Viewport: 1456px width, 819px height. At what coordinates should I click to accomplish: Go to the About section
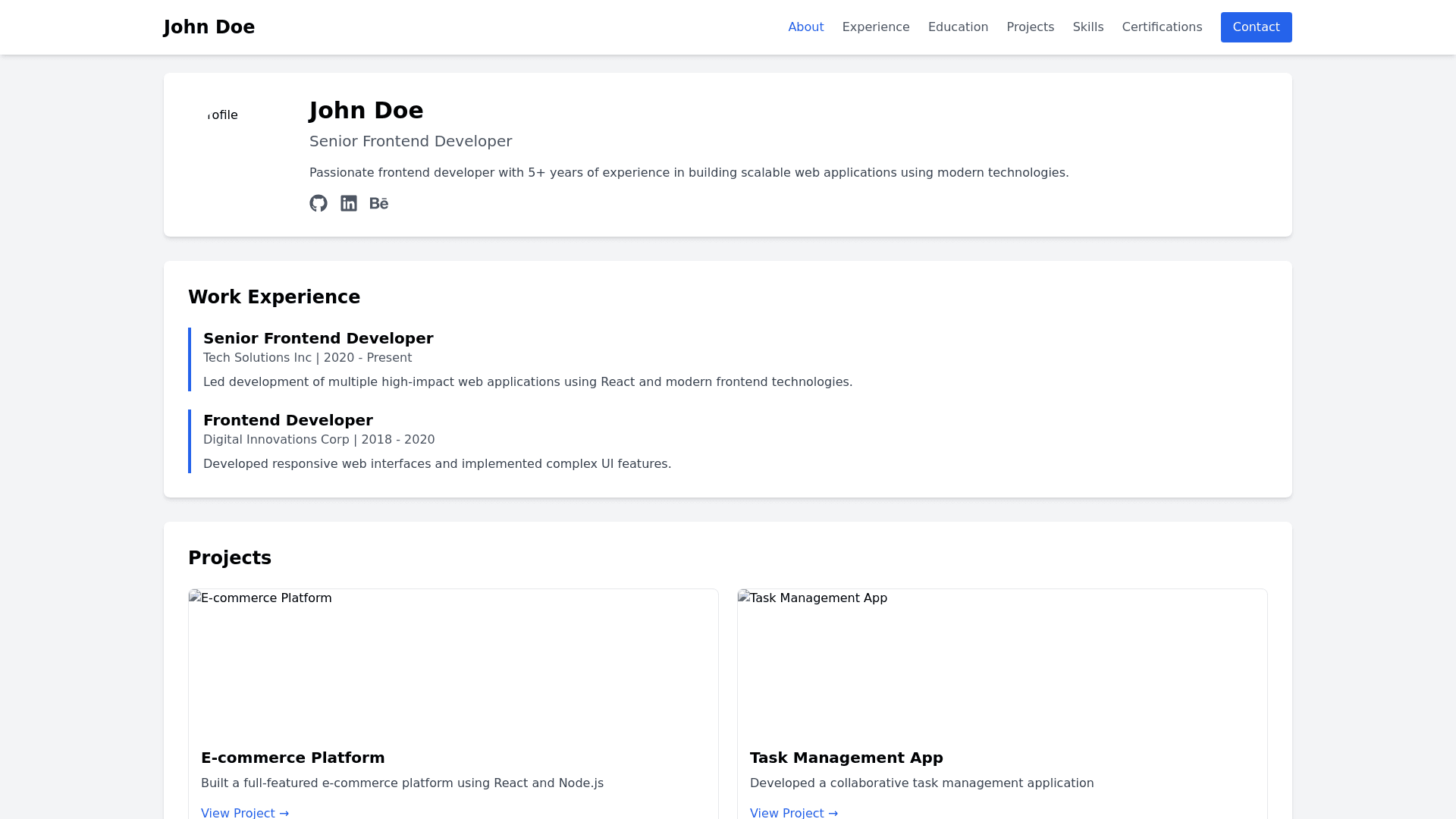[805, 27]
